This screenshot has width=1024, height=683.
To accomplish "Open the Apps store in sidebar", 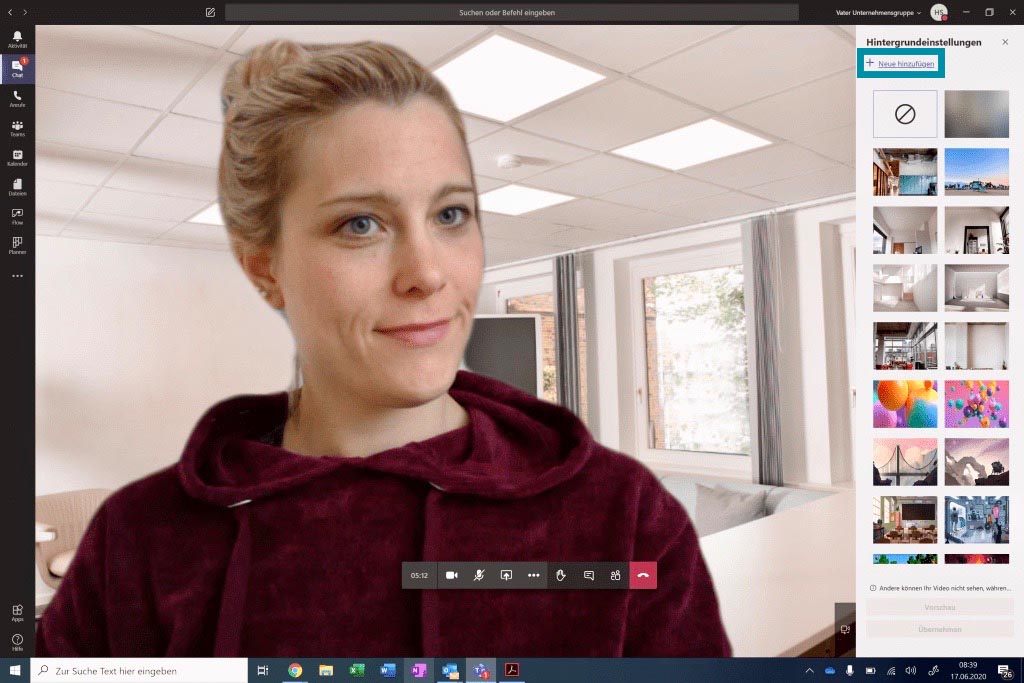I will (x=17, y=613).
